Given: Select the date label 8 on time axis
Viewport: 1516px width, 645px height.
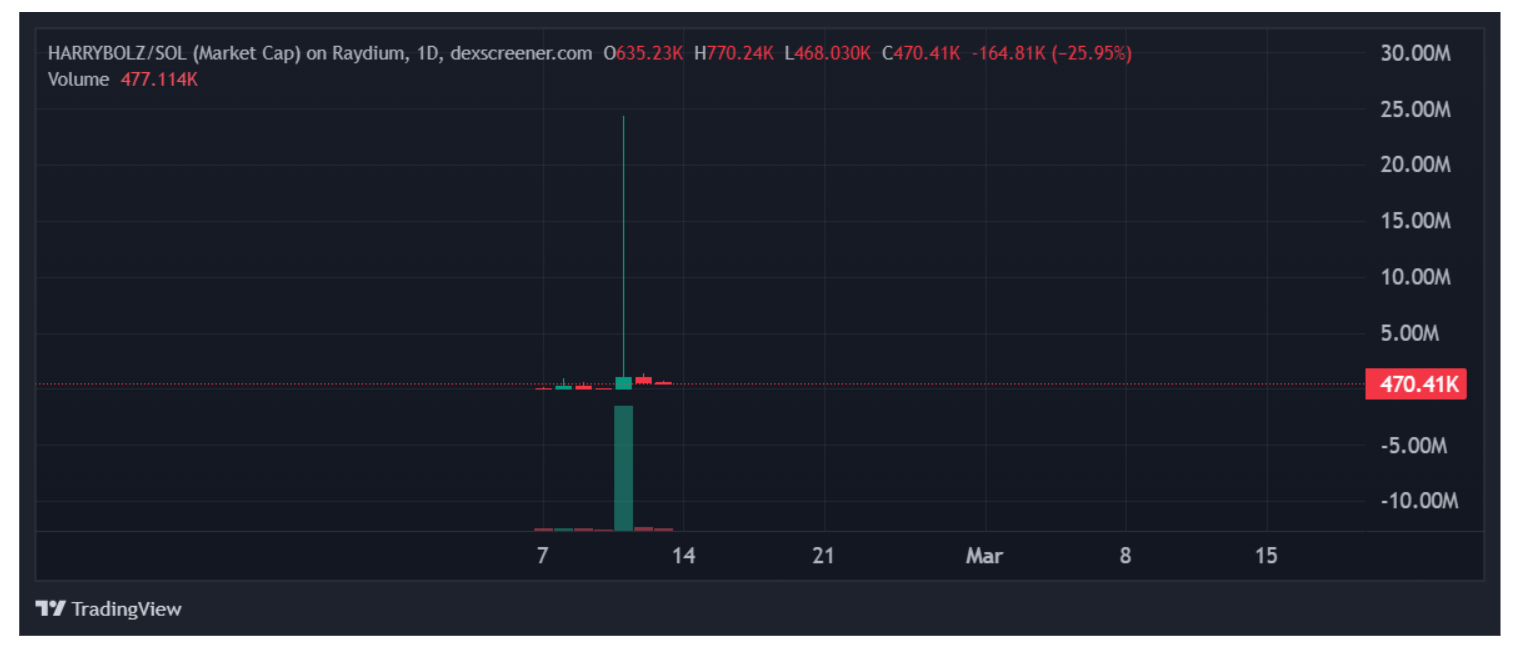Looking at the screenshot, I should 1125,556.
